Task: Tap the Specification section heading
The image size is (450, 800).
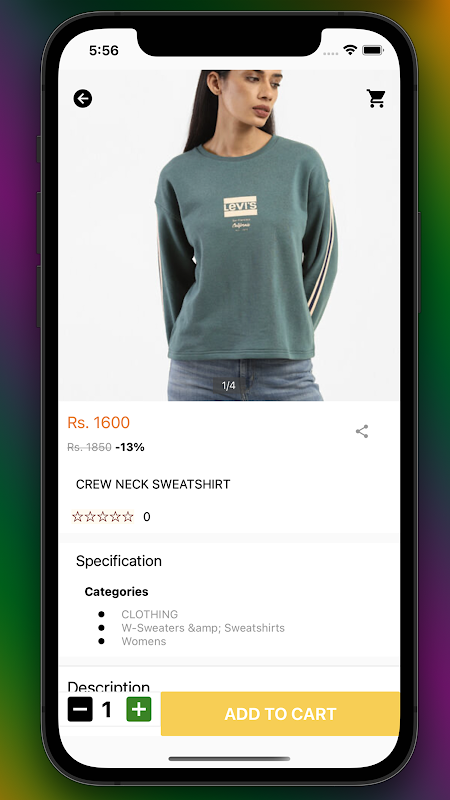Action: 119,561
